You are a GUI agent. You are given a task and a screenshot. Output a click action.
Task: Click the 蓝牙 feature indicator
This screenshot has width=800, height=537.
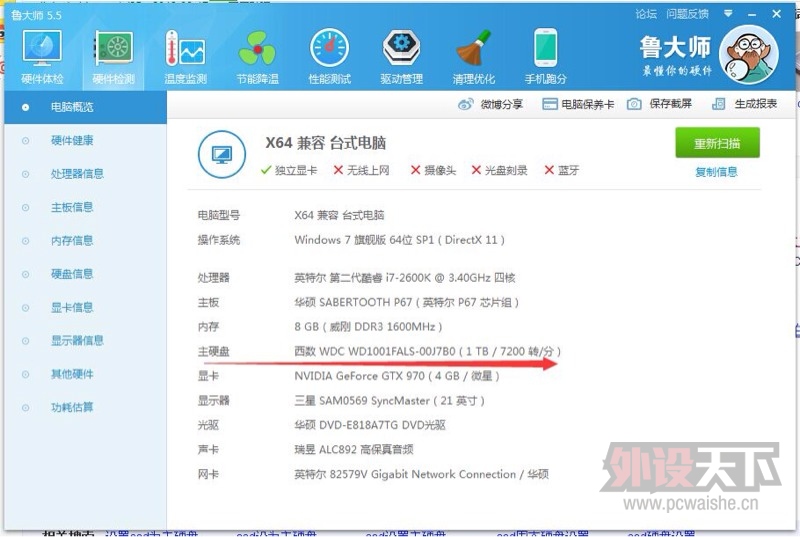click(x=562, y=170)
